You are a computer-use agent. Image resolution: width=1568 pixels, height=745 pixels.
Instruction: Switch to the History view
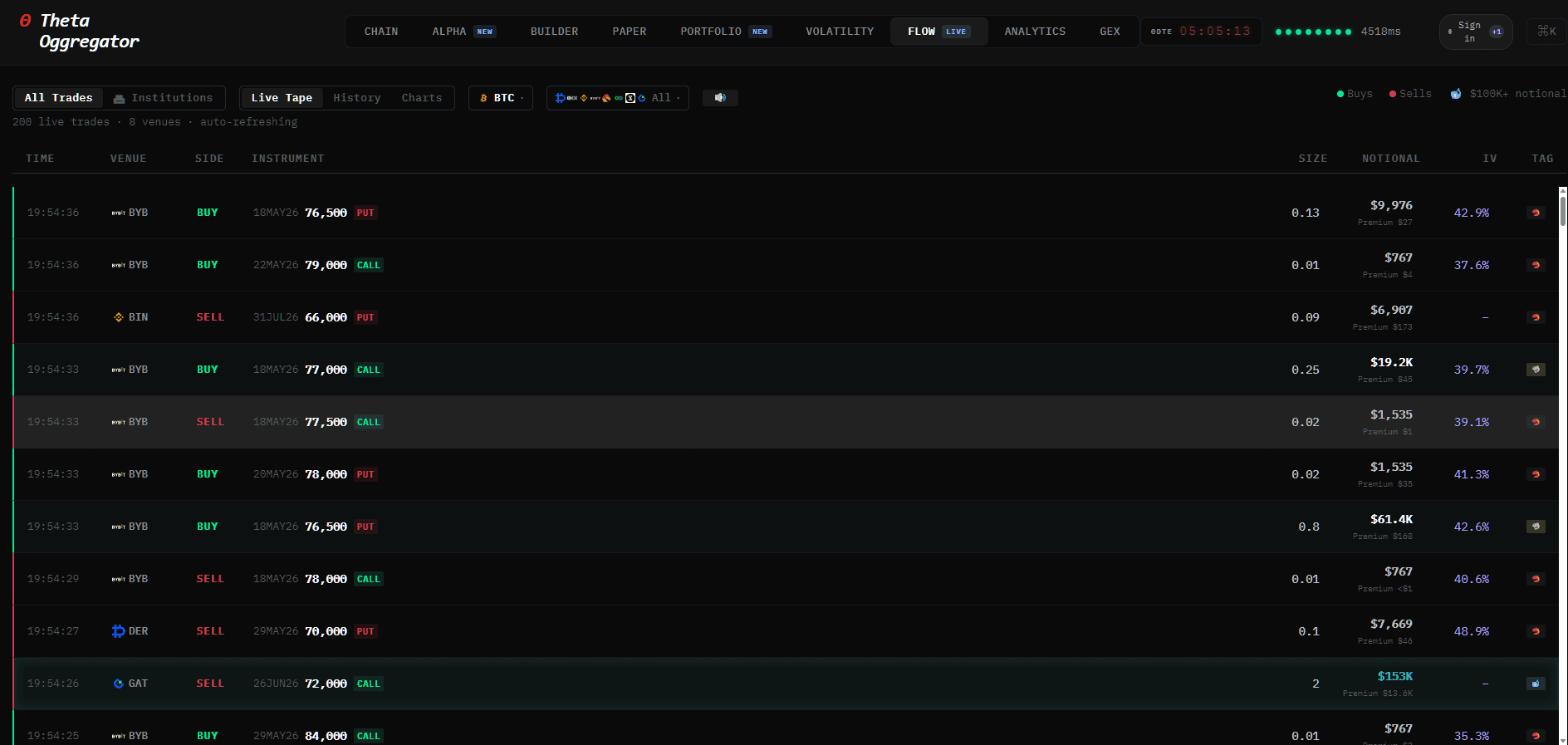[x=357, y=98]
